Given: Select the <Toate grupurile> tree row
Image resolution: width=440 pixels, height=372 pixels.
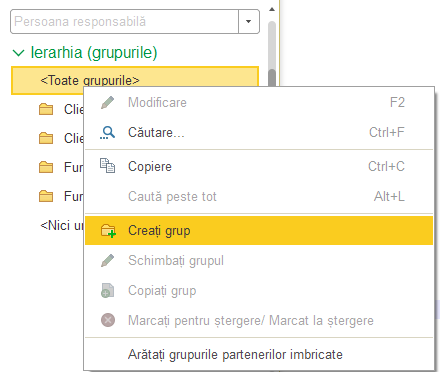Looking at the screenshot, I should (x=135, y=80).
